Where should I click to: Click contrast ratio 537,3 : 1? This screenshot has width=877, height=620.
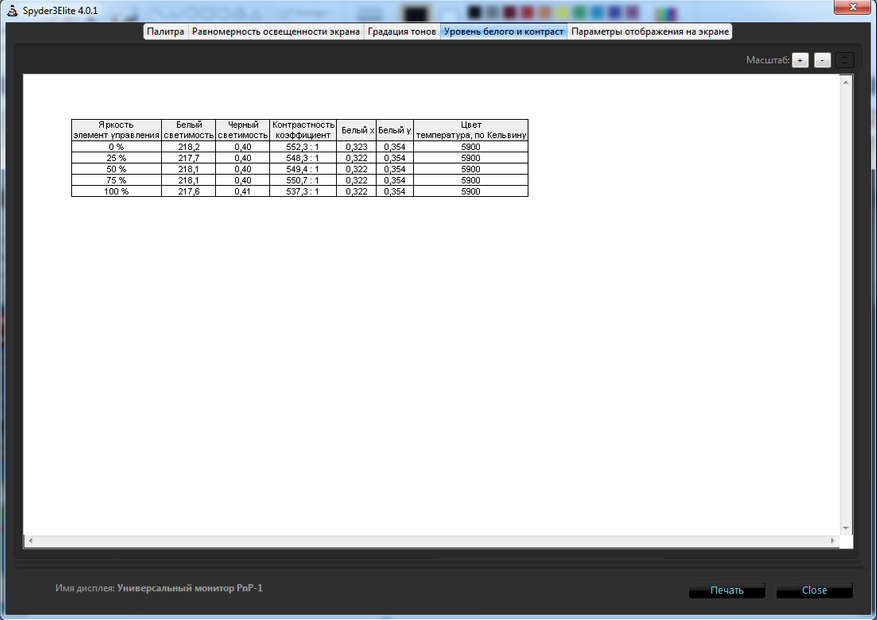tap(303, 191)
